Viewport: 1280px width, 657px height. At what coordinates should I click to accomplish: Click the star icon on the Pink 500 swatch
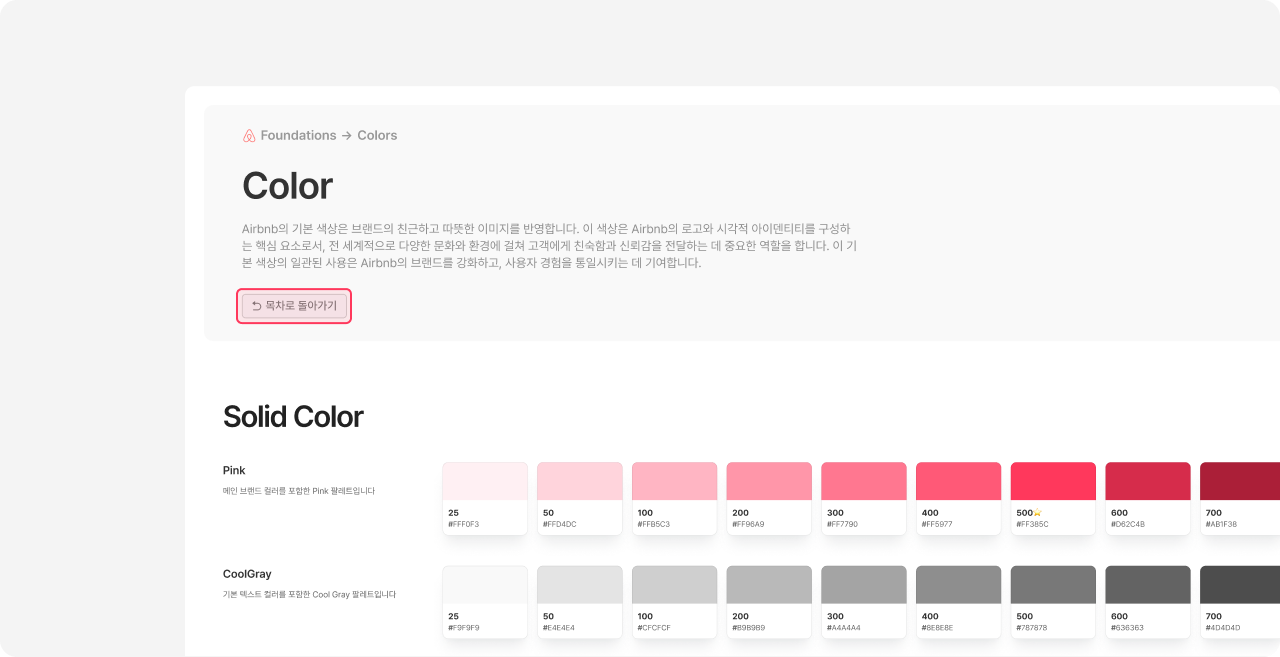[x=1037, y=512]
